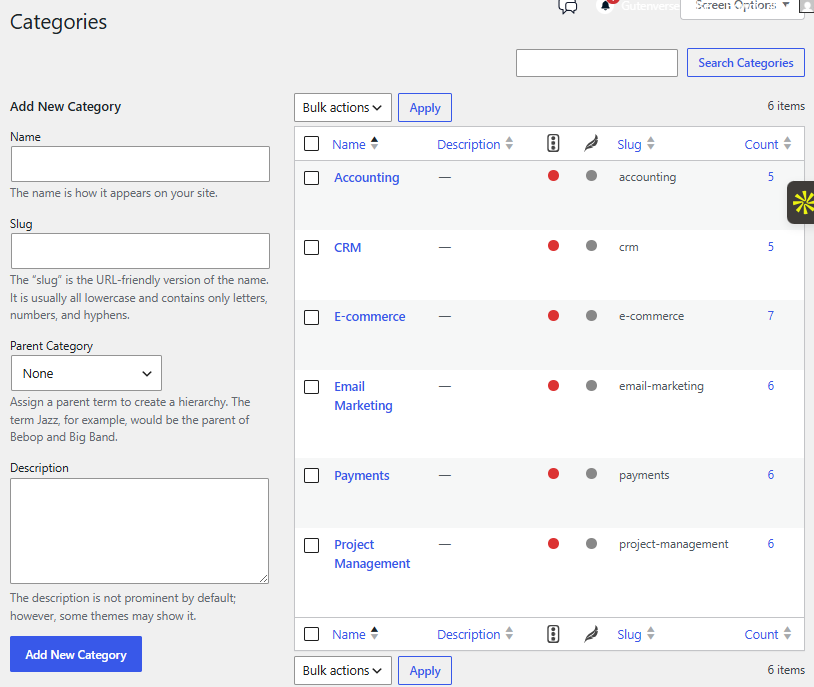This screenshot has height=687, width=814.
Task: Click the Search Categories button
Action: click(745, 62)
